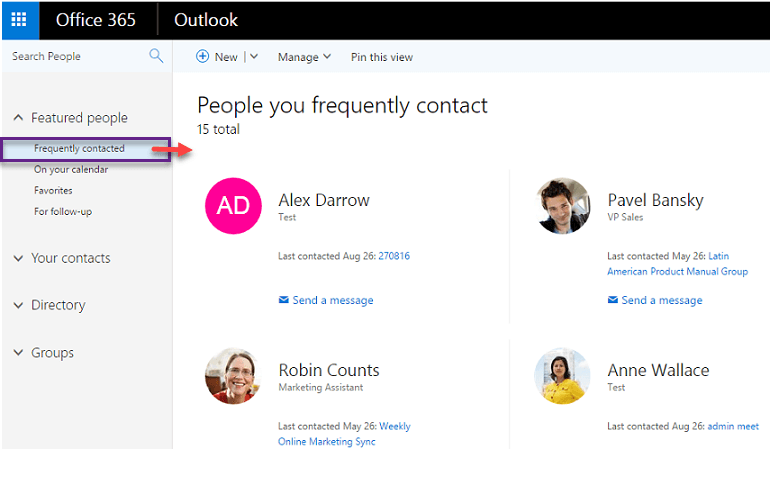The width and height of the screenshot is (772, 478).
Task: Open Alex Darrow's AD avatar
Action: click(233, 206)
